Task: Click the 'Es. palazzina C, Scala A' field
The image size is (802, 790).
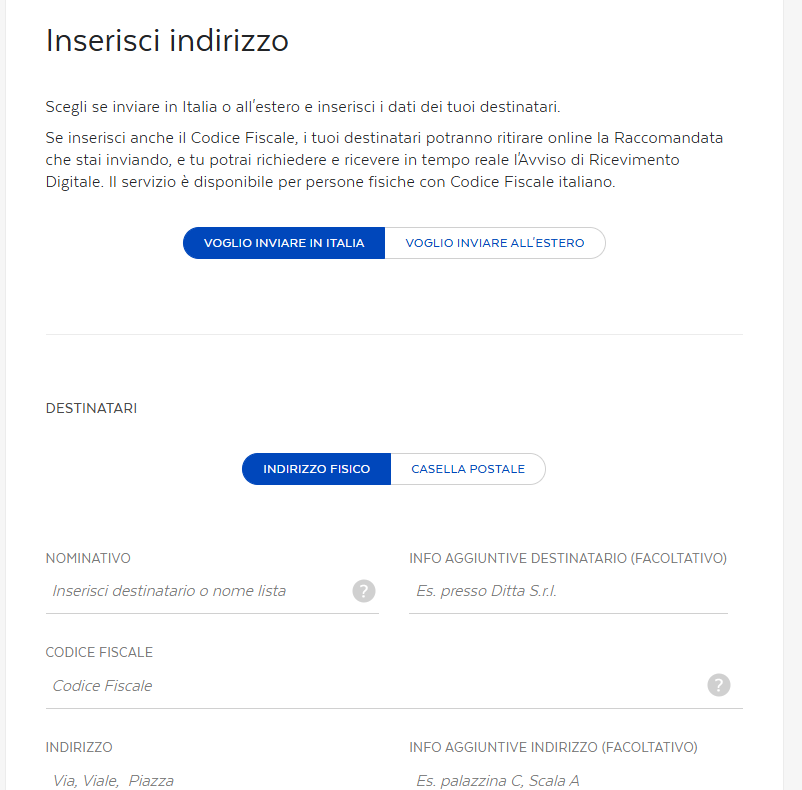Action: click(x=567, y=780)
